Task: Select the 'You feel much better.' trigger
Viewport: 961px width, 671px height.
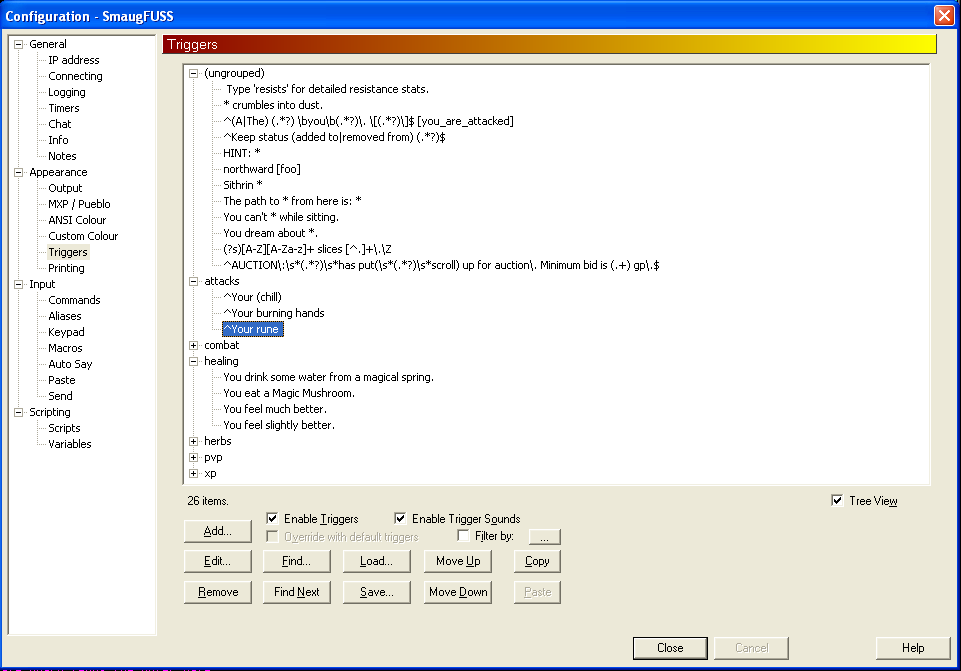Action: (x=275, y=409)
